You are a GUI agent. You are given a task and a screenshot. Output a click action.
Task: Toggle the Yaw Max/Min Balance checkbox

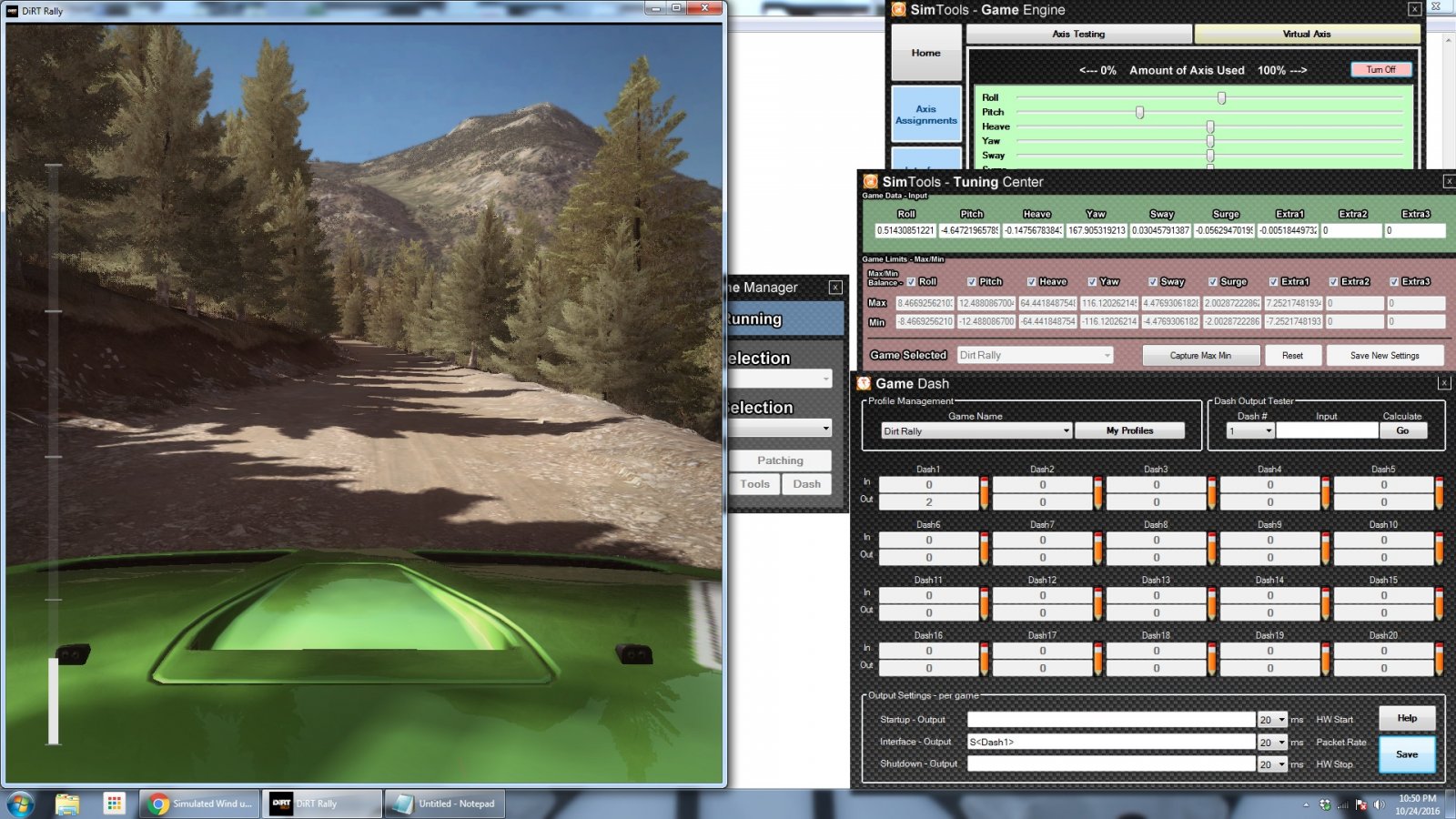pyautogui.click(x=1092, y=282)
